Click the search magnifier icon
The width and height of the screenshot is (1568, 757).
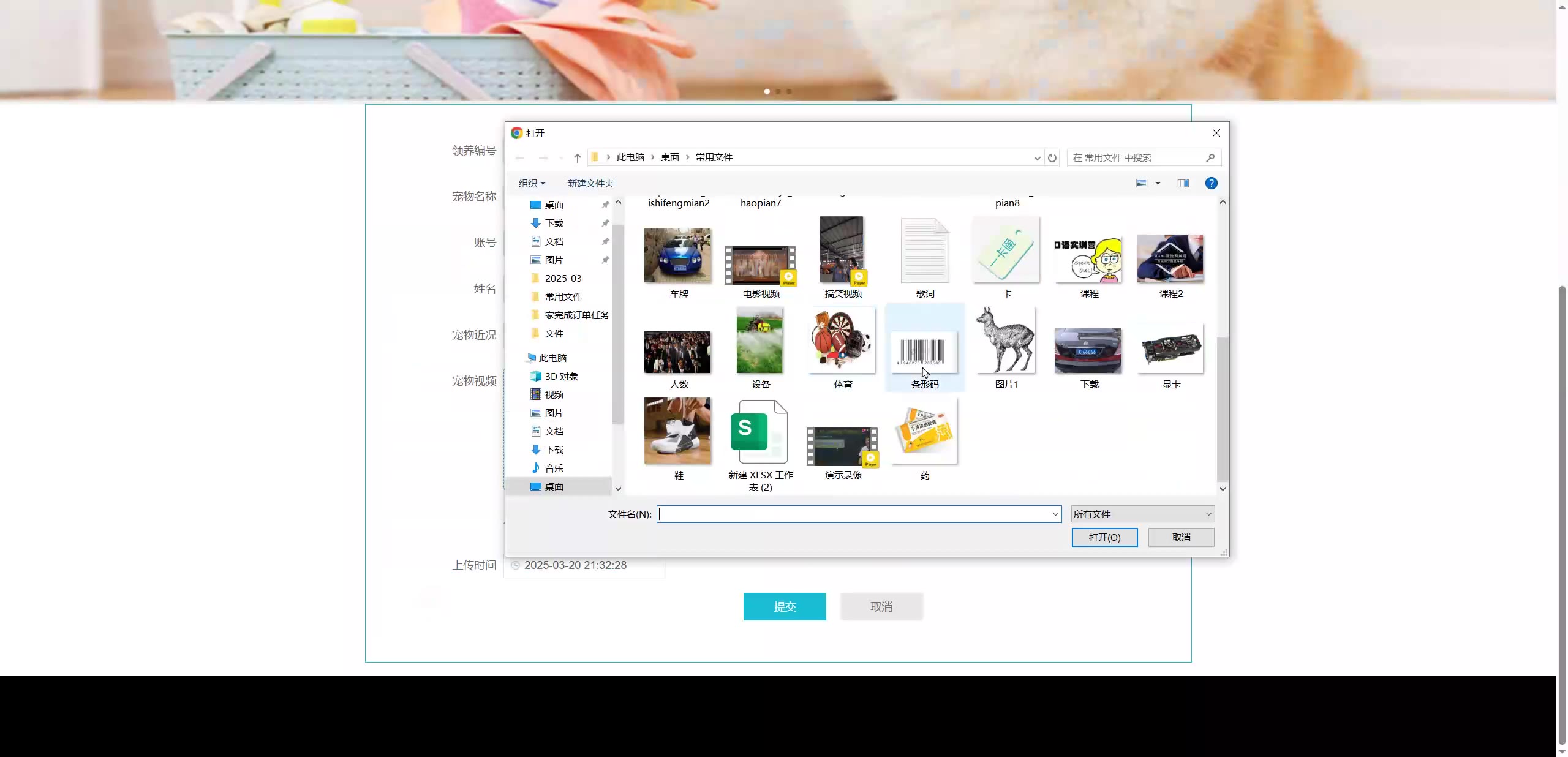coord(1210,158)
